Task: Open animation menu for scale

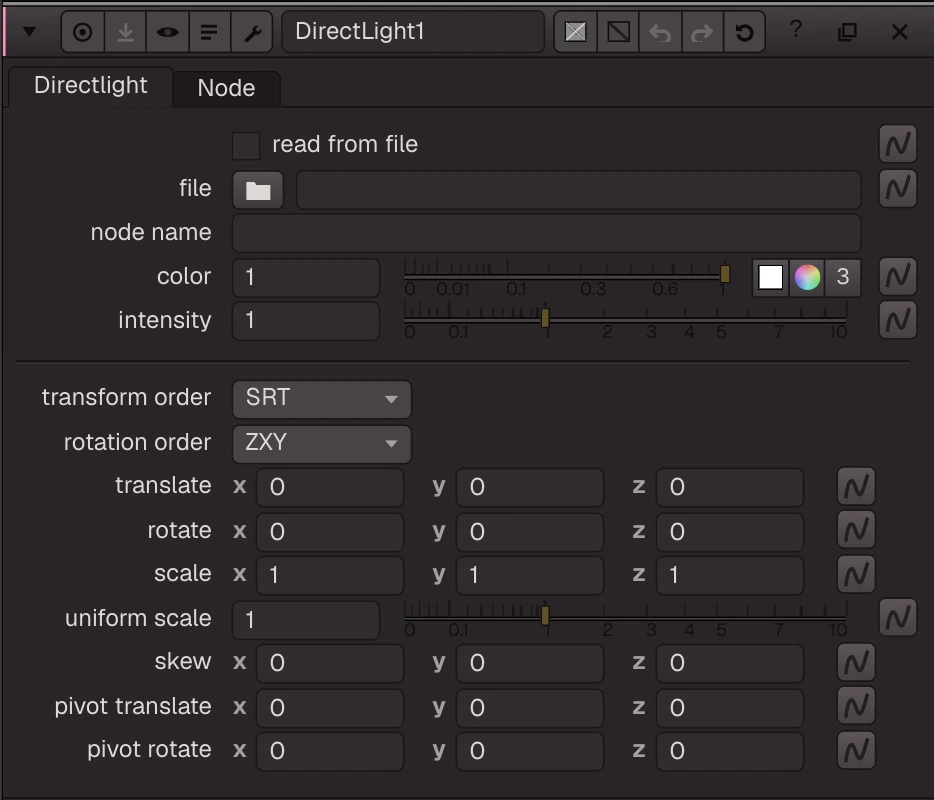Action: point(857,574)
